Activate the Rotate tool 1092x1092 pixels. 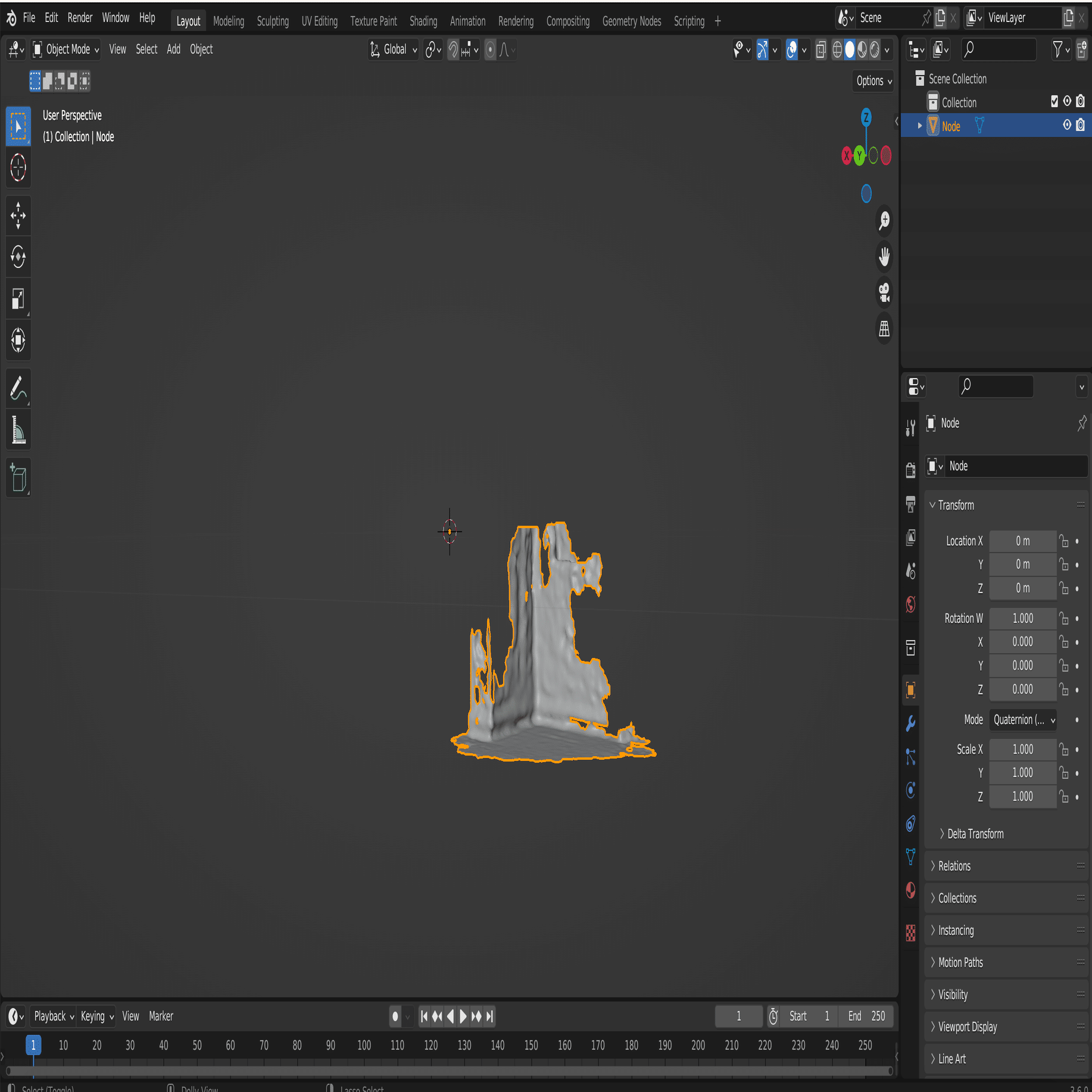pos(18,257)
